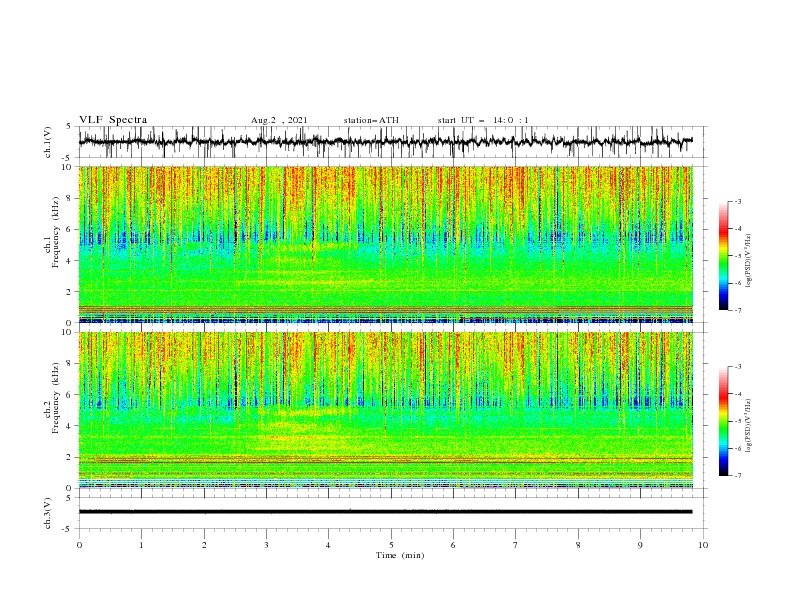Click the "7" tick on the time axis

(516, 545)
